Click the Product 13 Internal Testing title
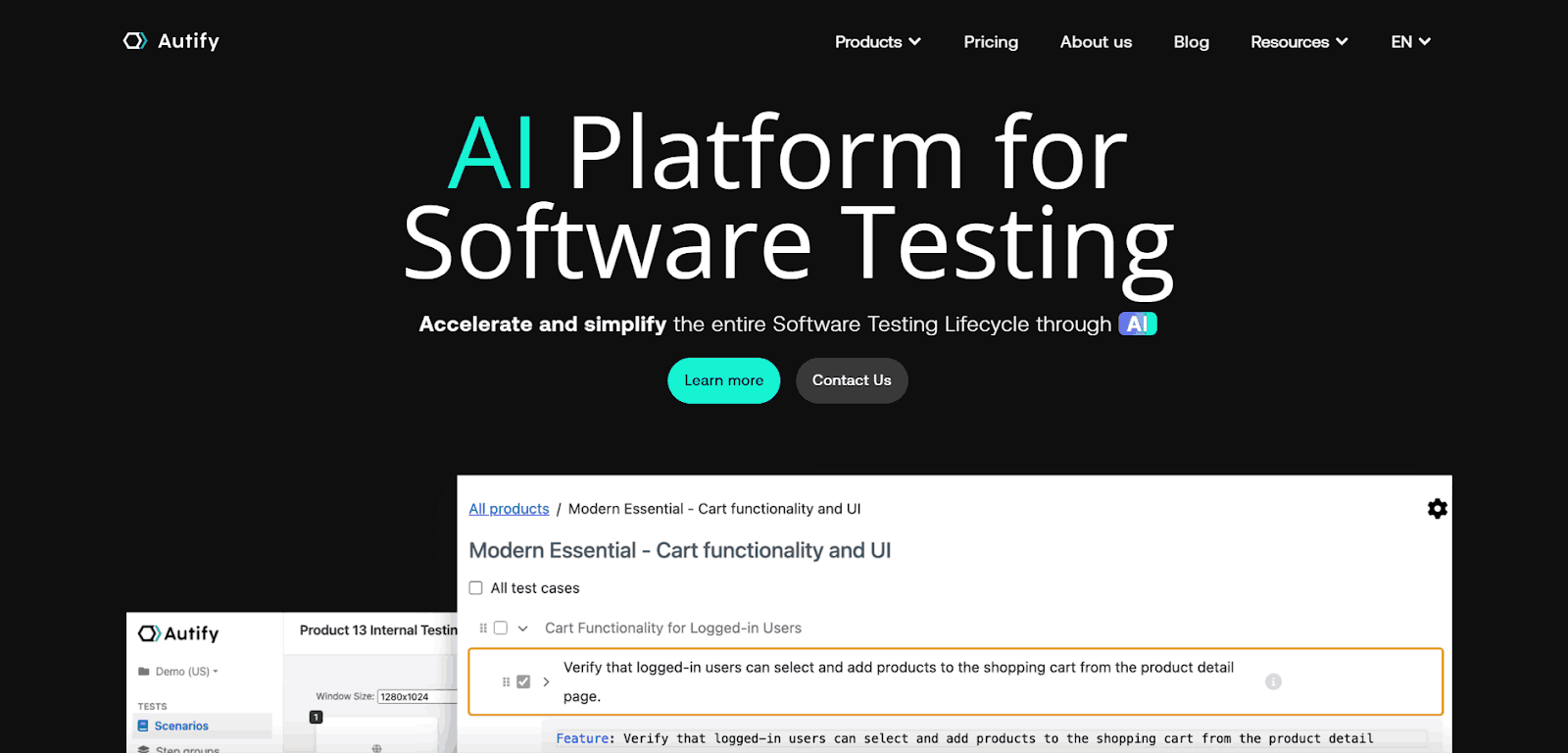The width and height of the screenshot is (1568, 753). pyautogui.click(x=378, y=630)
